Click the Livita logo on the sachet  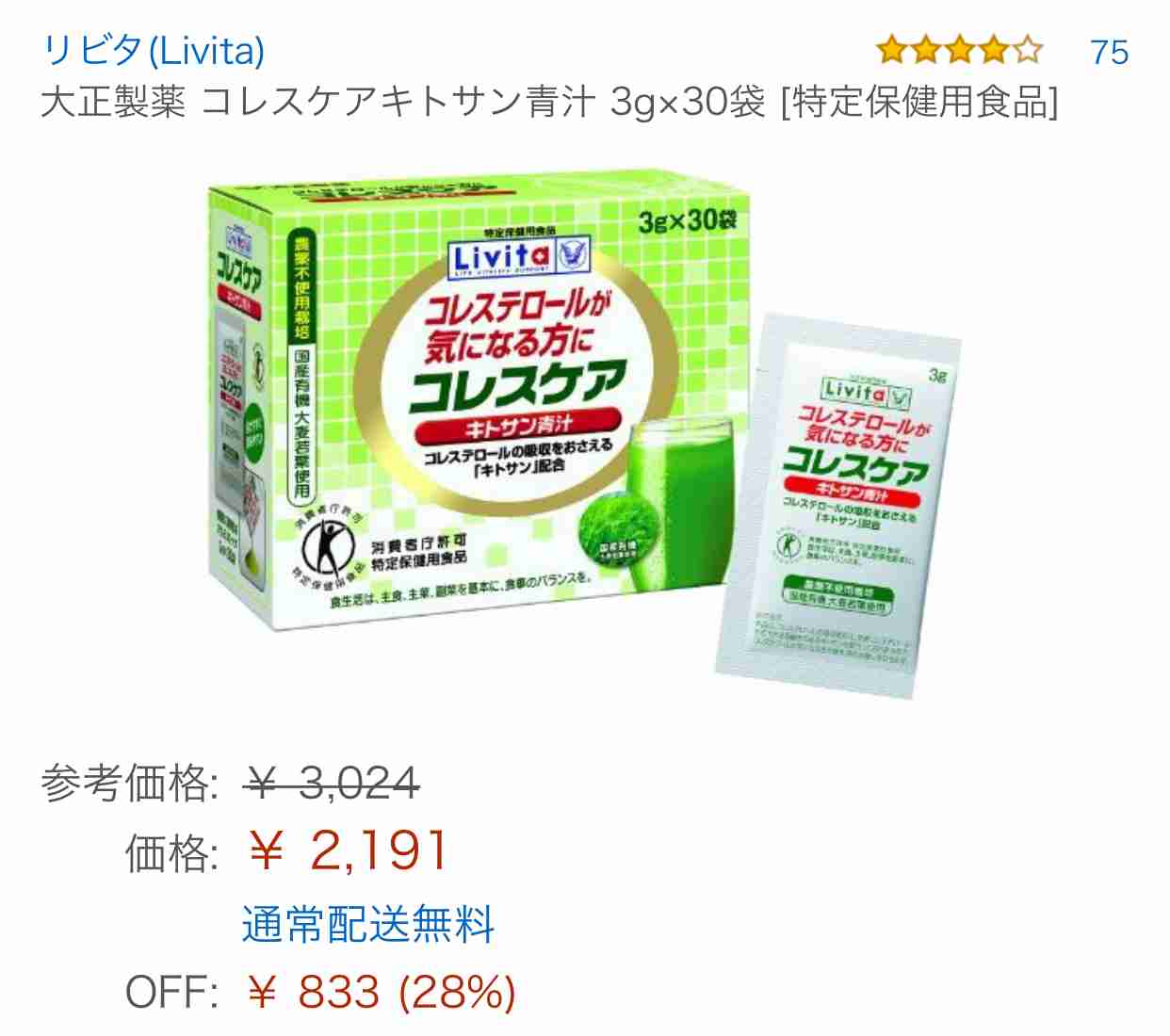click(x=855, y=390)
